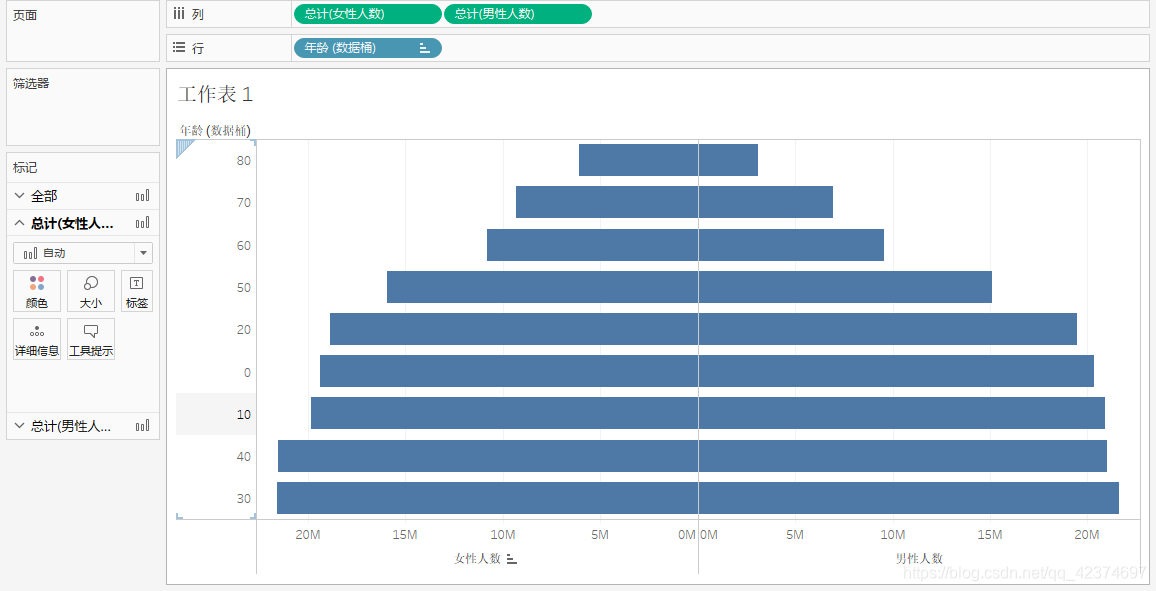Select the age bucket label 50
Screen dimensions: 1156x591
point(243,287)
